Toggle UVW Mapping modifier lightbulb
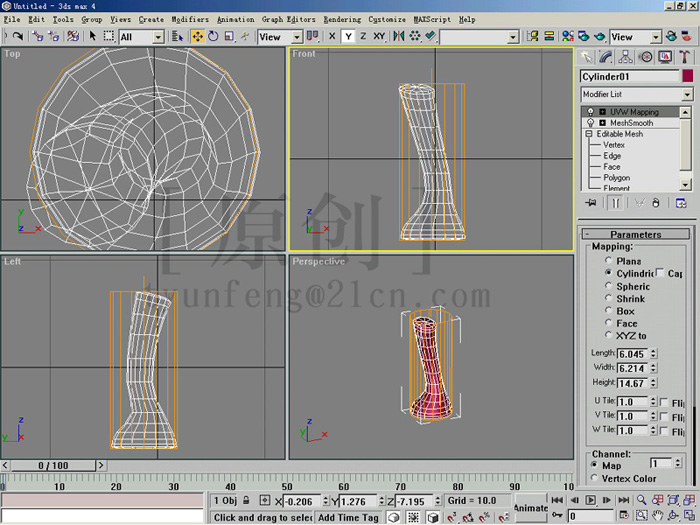Image resolution: width=700 pixels, height=525 pixels. click(x=591, y=112)
